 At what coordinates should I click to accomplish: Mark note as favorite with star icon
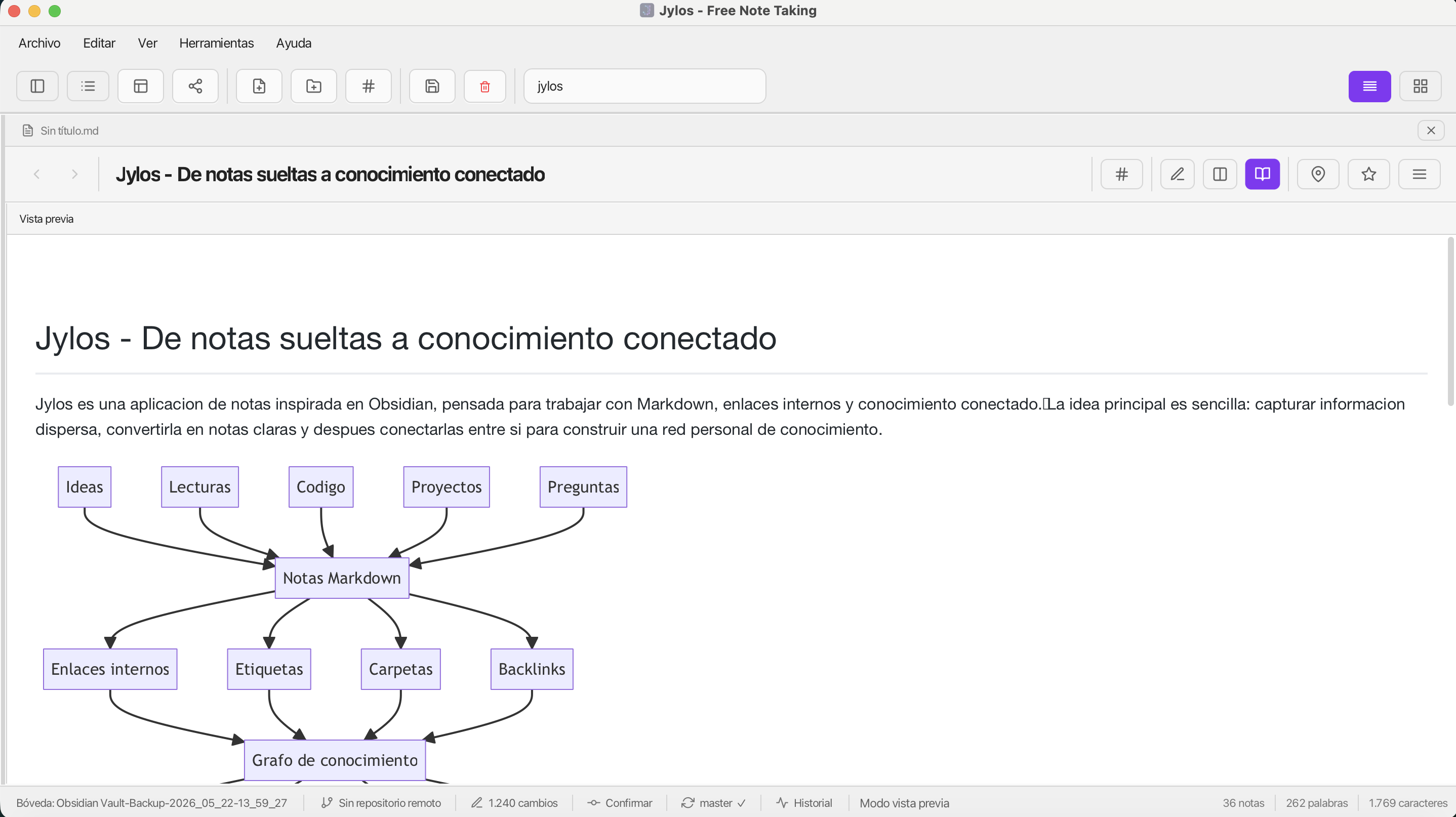(x=1369, y=174)
